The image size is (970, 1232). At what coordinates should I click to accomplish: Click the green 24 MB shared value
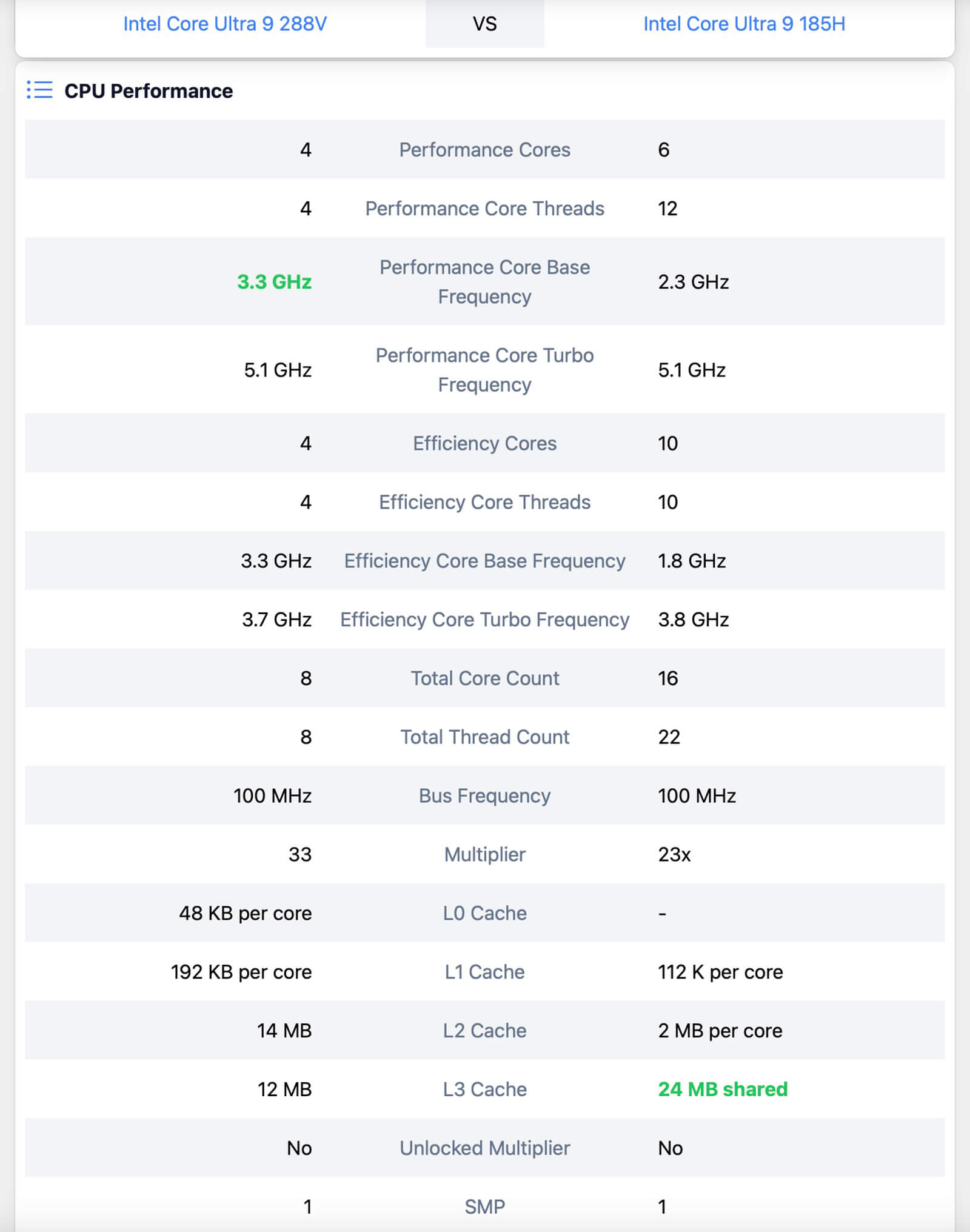tap(723, 1090)
